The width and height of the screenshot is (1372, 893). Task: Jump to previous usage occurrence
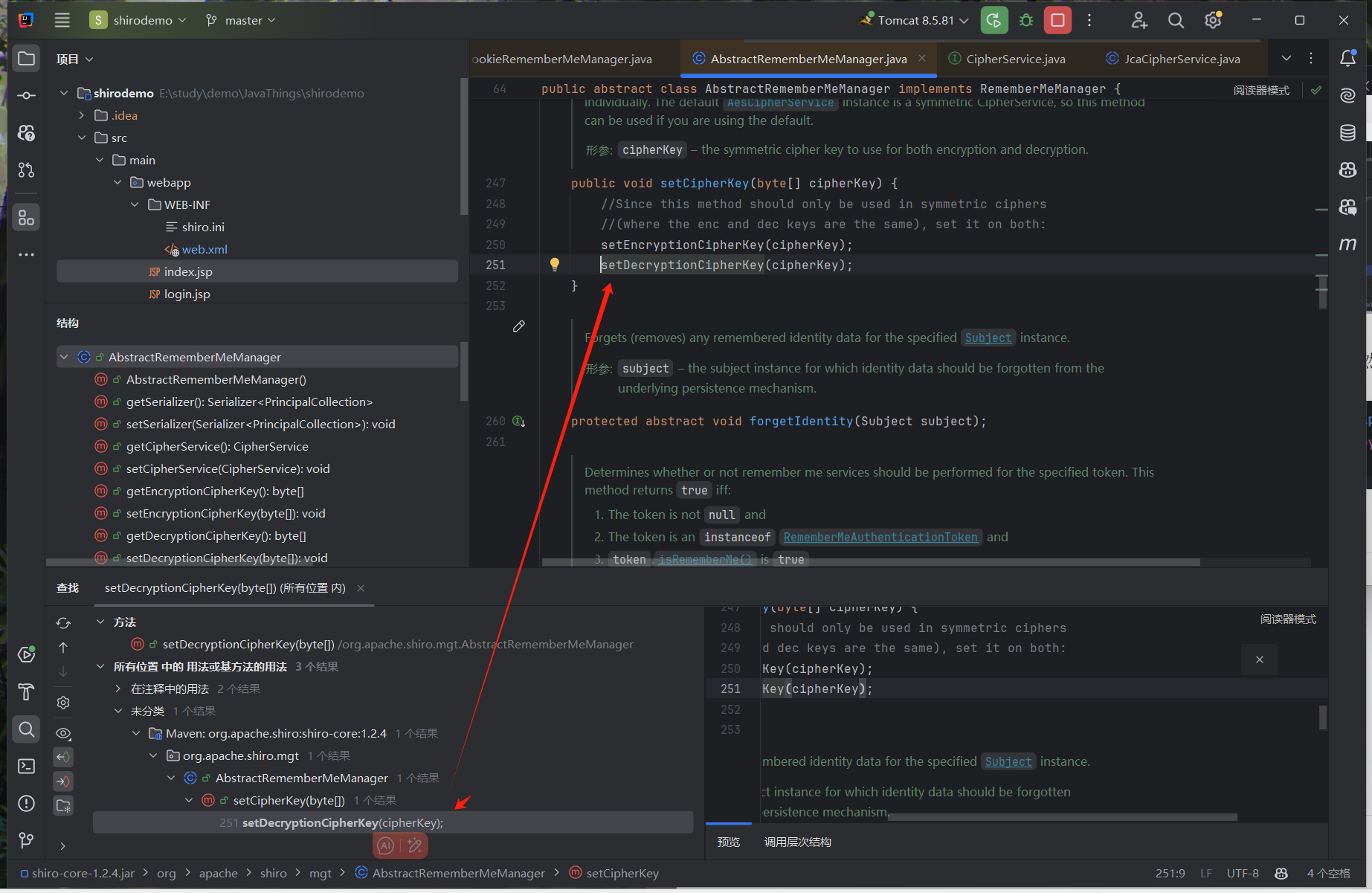coord(63,648)
